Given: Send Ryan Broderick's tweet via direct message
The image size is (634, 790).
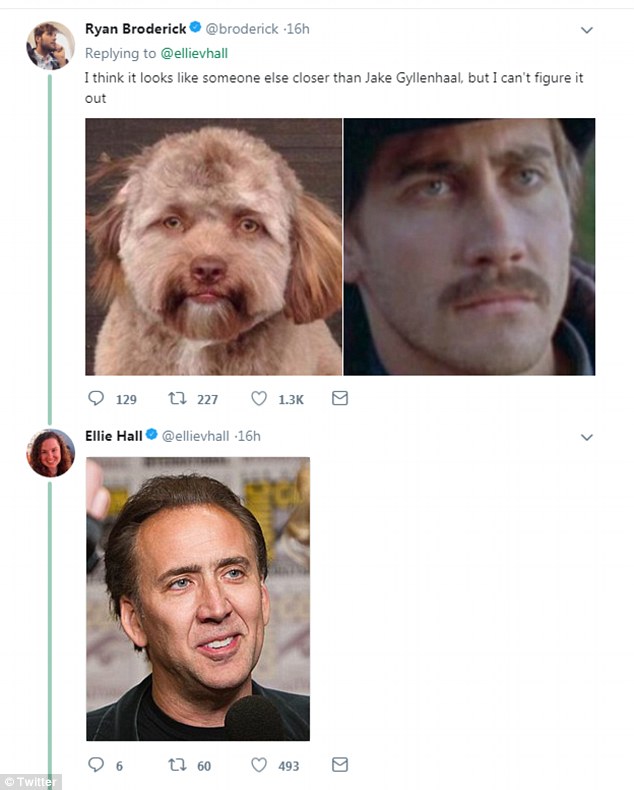Looking at the screenshot, I should 339,399.
